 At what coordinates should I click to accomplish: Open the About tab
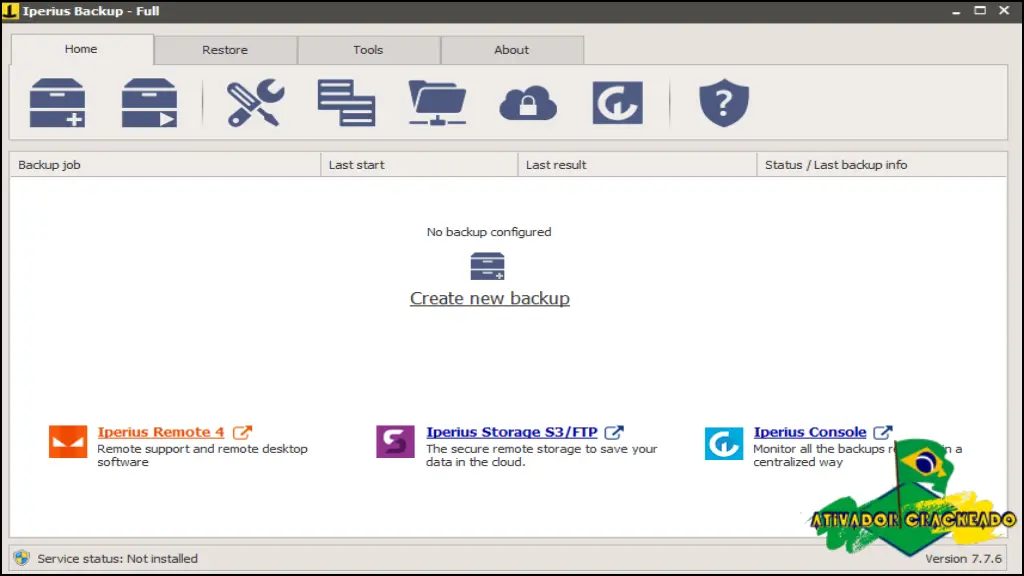coord(512,50)
